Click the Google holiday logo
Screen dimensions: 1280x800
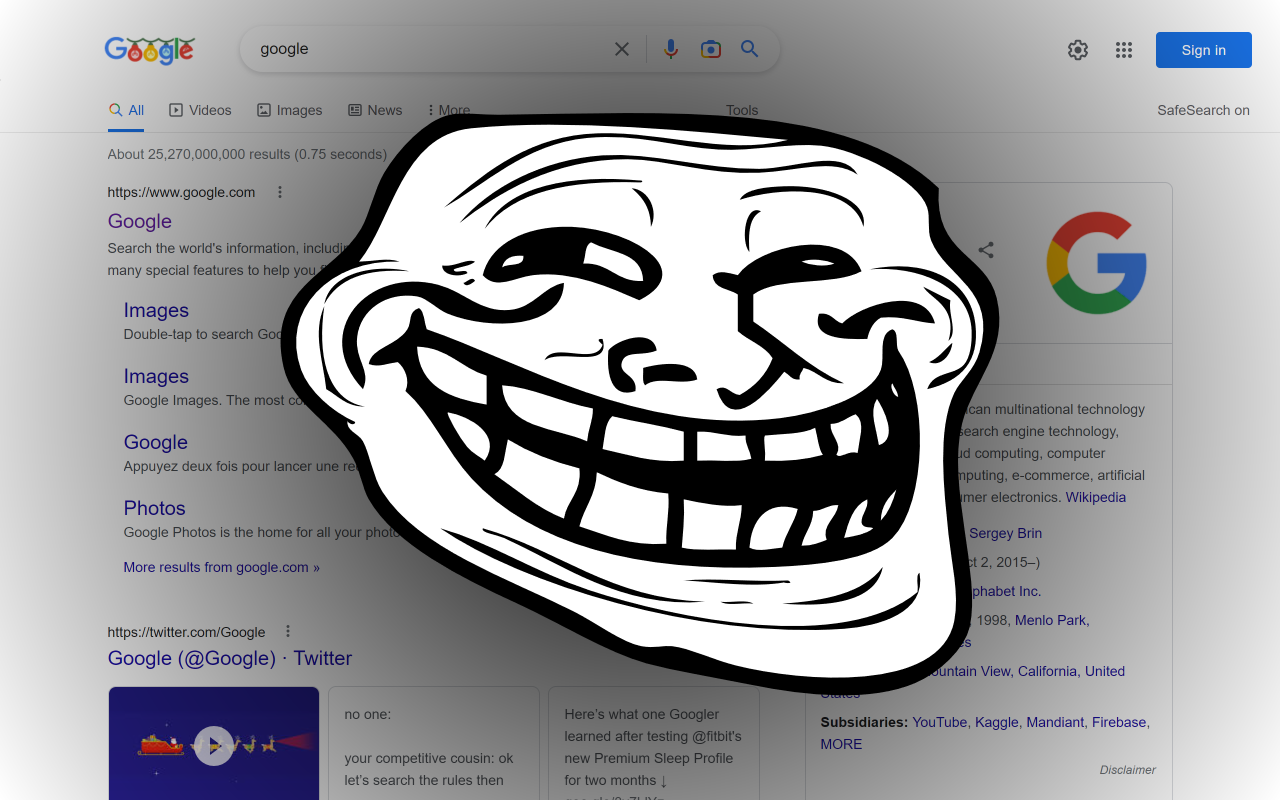coord(150,50)
